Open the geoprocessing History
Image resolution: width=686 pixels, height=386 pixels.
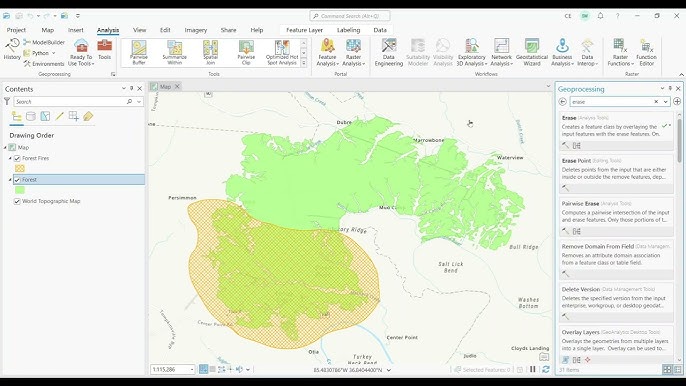point(12,49)
